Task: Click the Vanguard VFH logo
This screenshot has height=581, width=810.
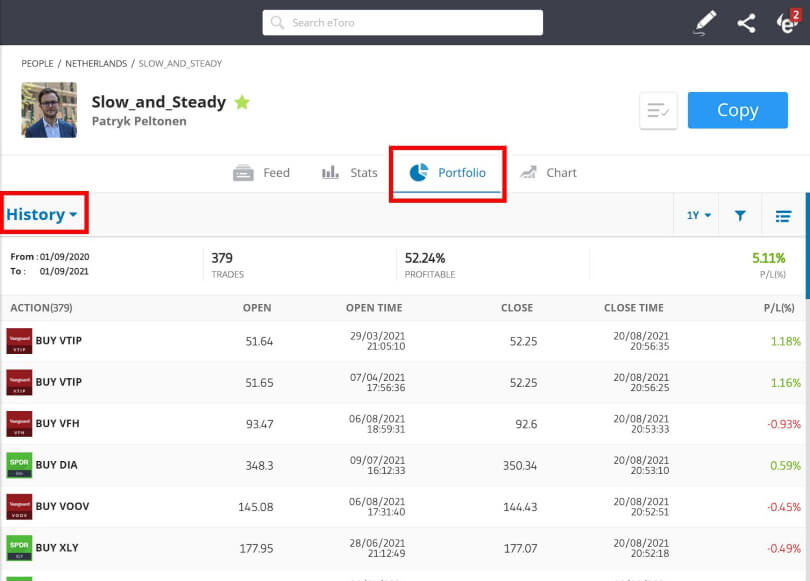Action: (19, 423)
